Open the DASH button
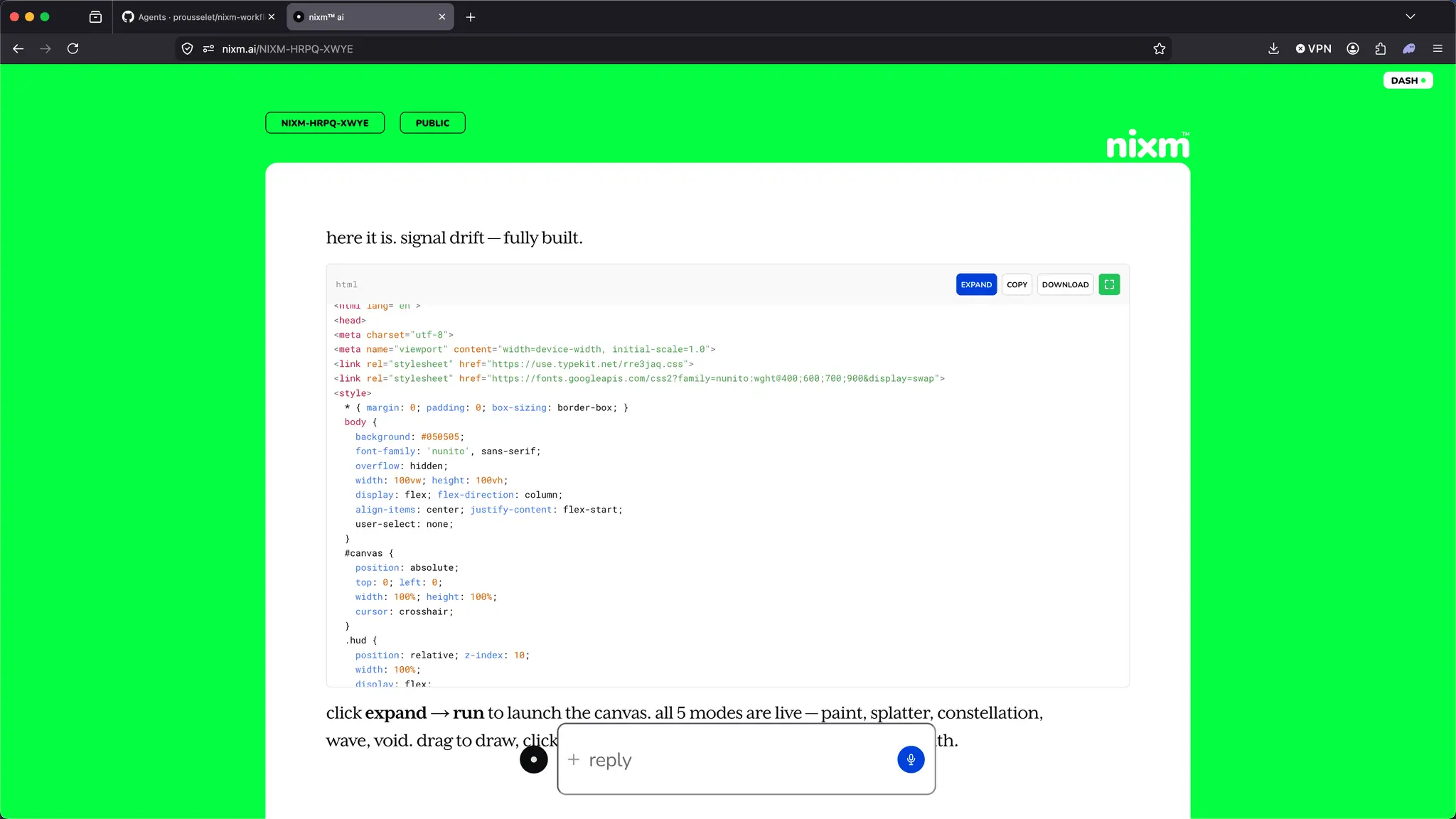Viewport: 1456px width, 819px height. (1408, 80)
